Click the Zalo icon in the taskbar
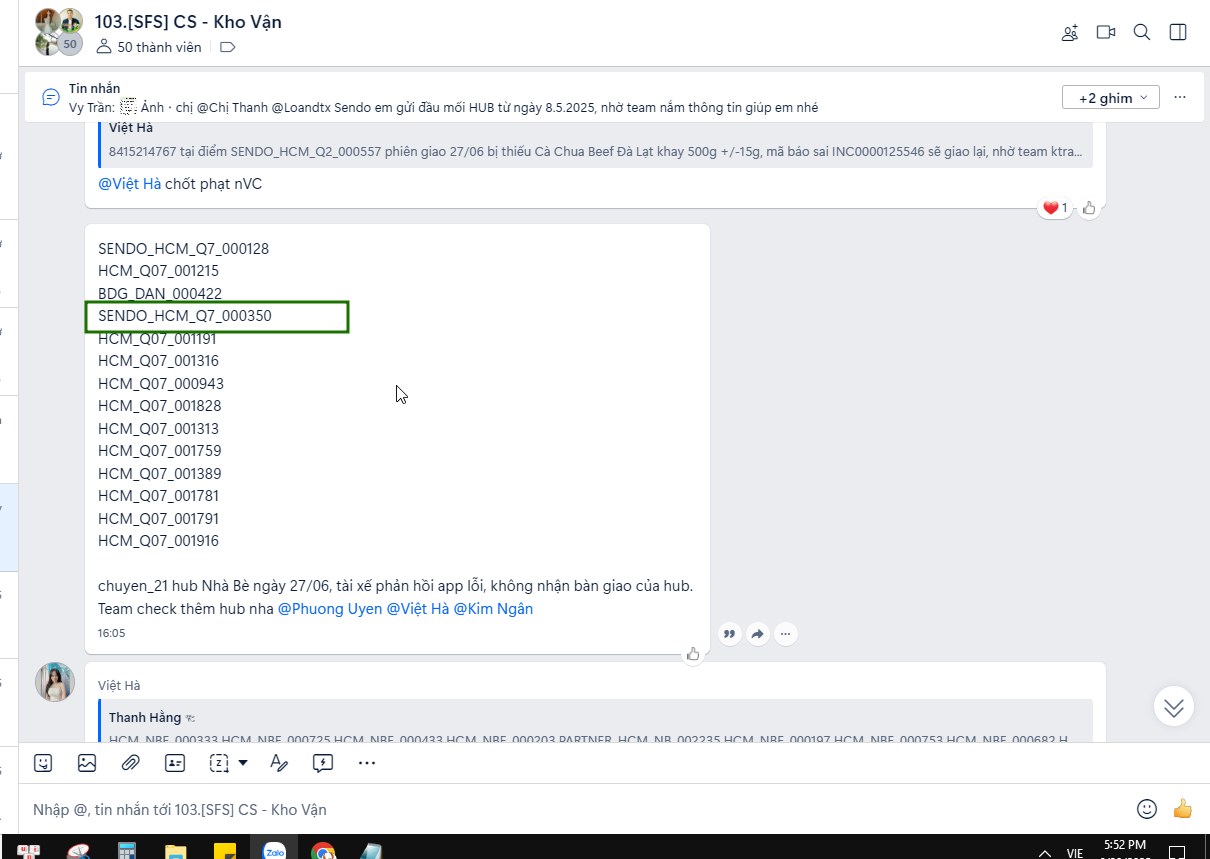Image resolution: width=1210 pixels, height=859 pixels. coord(274,850)
